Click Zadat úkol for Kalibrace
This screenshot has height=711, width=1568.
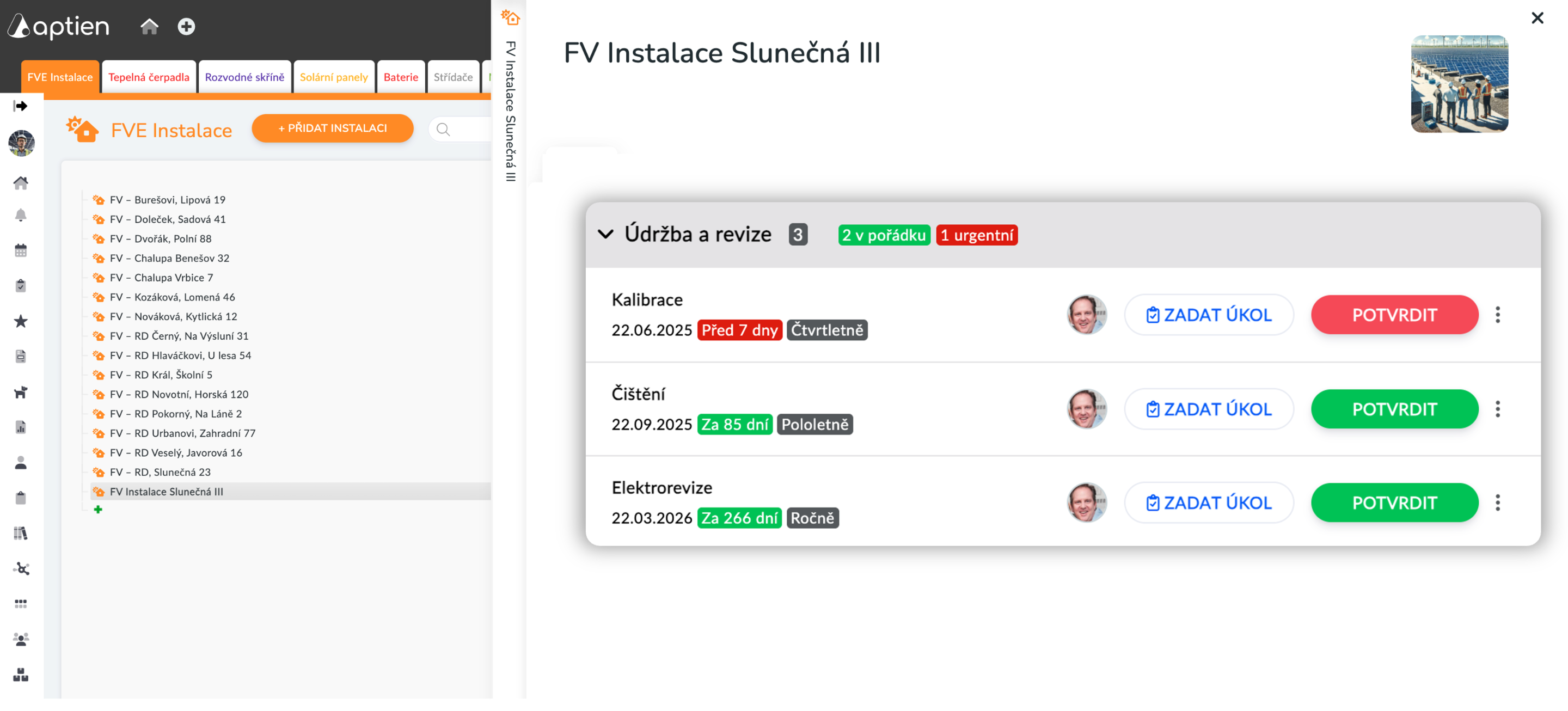click(x=1209, y=315)
